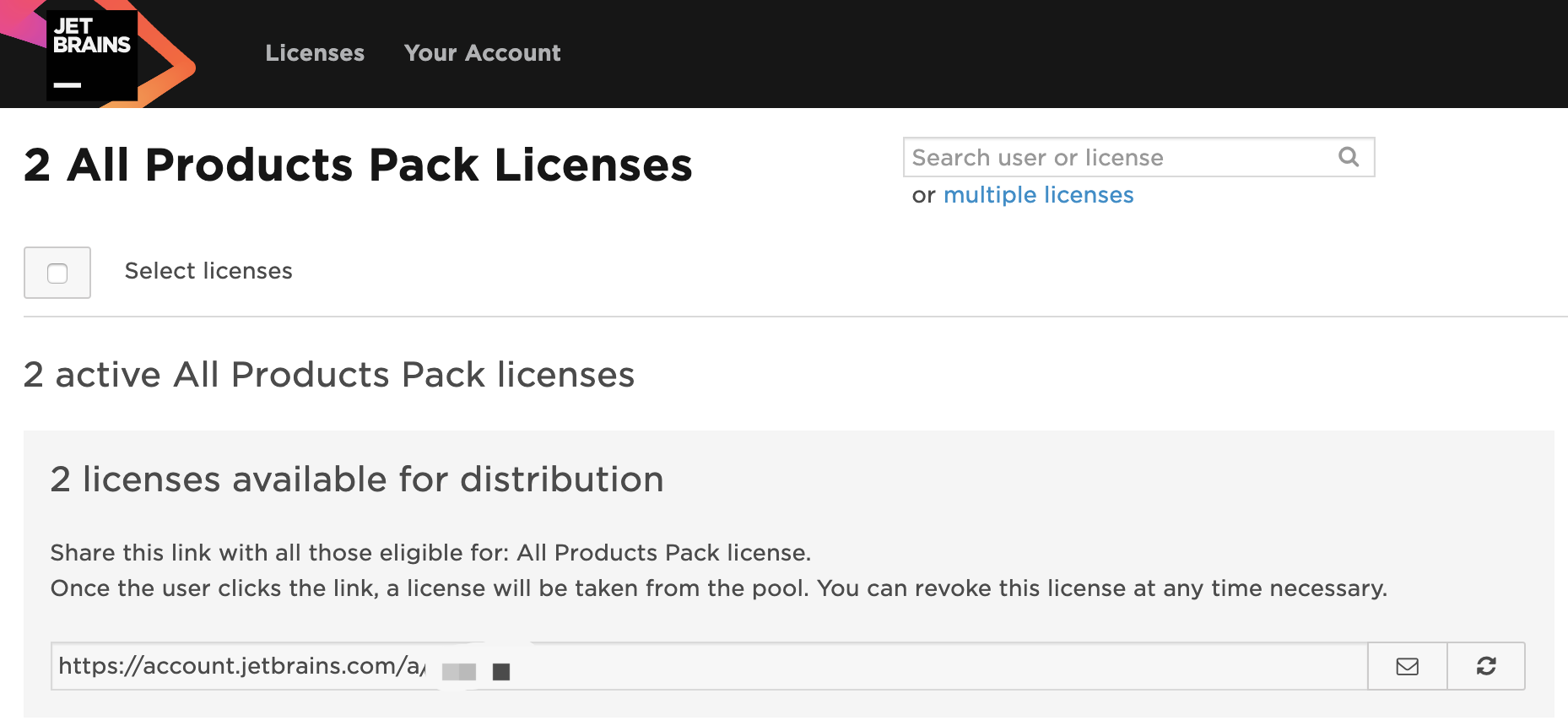This screenshot has height=726, width=1568.
Task: Click the JetBrains logo
Action: click(93, 54)
